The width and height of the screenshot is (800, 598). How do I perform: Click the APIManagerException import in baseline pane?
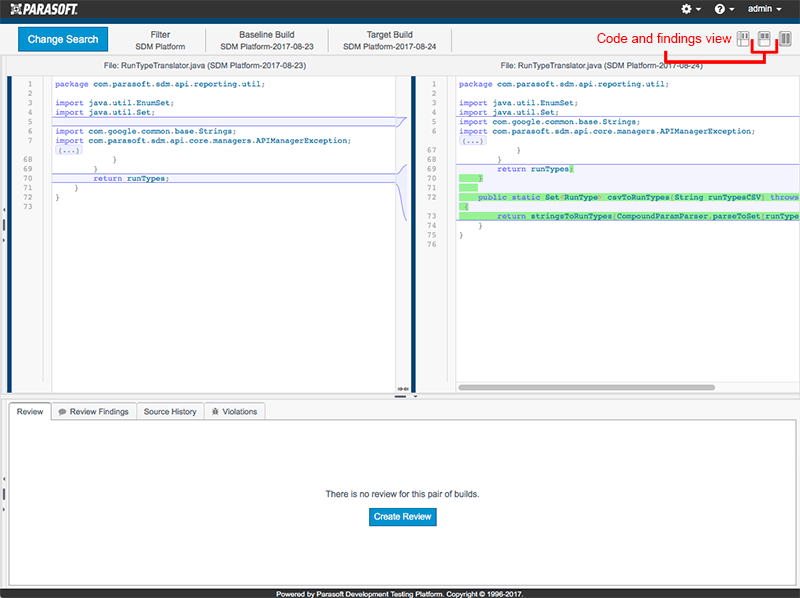tap(203, 140)
